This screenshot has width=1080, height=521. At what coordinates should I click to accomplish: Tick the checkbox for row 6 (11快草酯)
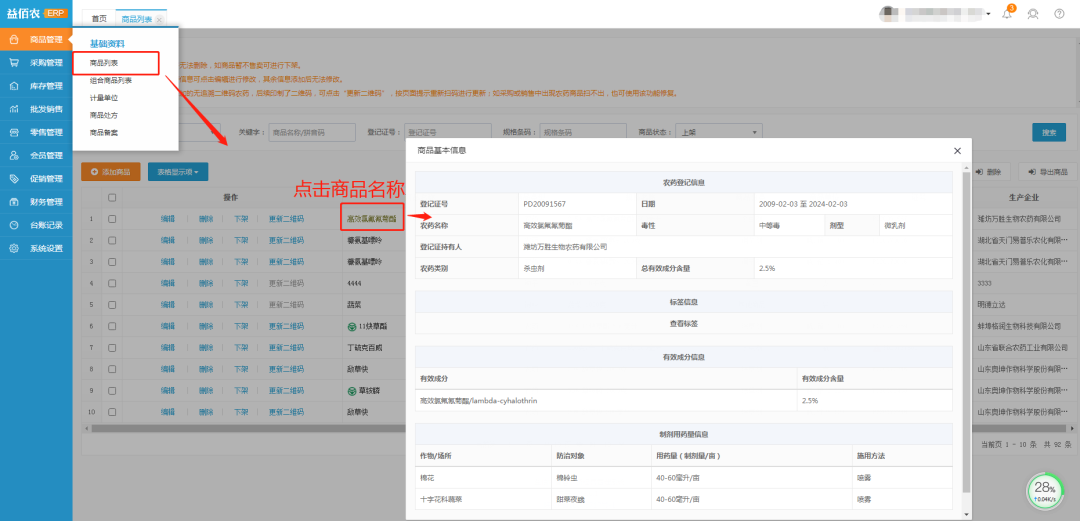point(112,326)
